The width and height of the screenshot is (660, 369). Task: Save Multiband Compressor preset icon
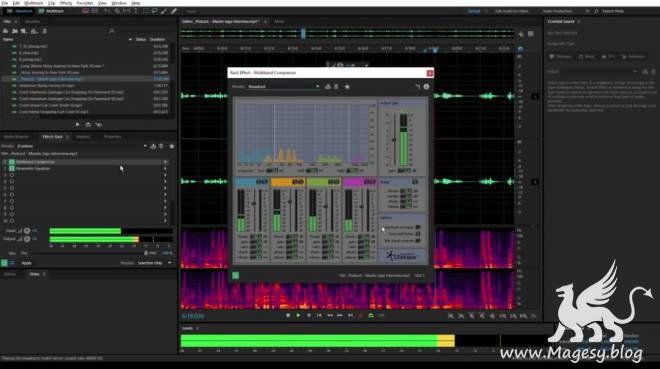tap(328, 87)
